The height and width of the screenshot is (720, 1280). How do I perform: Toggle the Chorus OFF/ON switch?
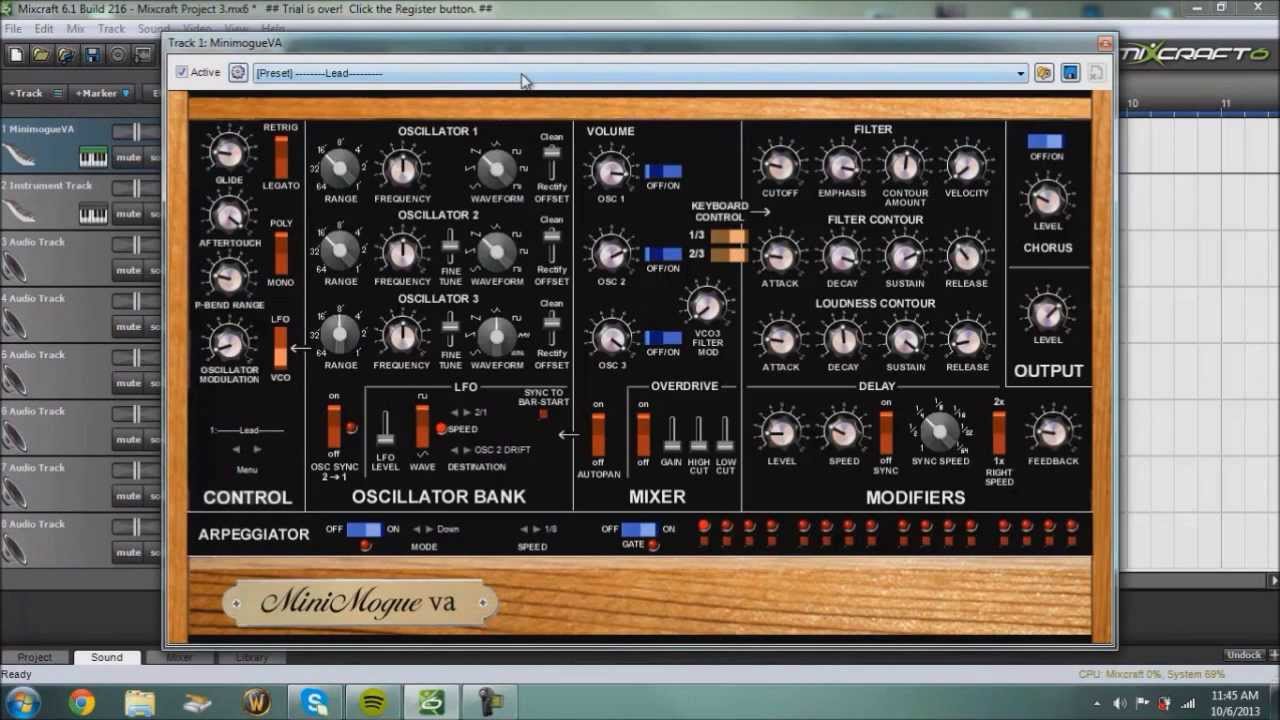[x=1046, y=142]
